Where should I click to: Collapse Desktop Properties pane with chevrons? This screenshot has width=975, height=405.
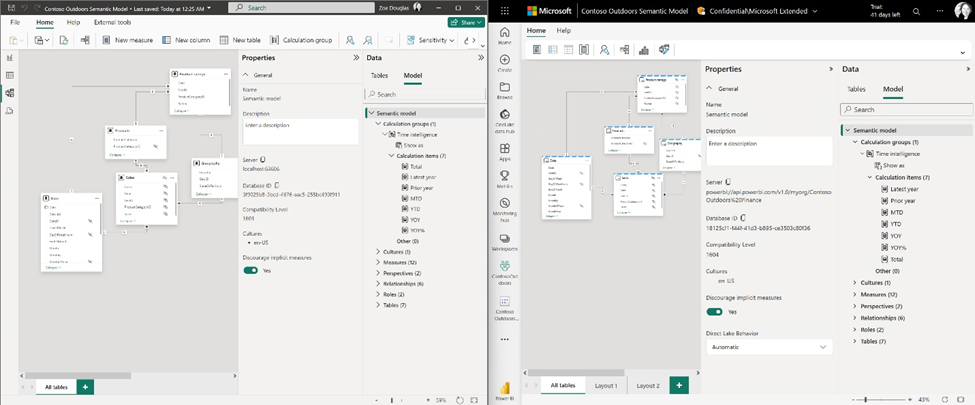point(356,57)
